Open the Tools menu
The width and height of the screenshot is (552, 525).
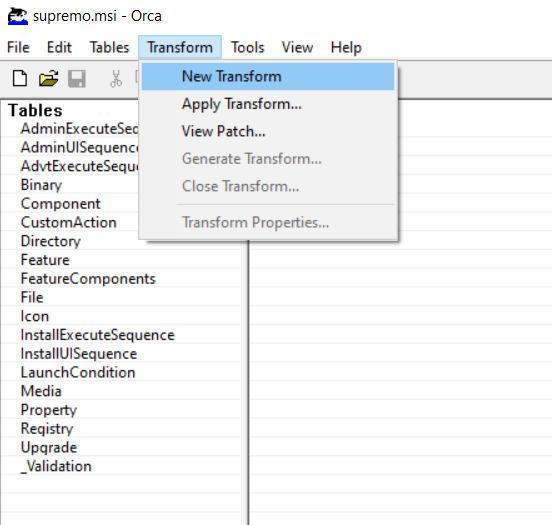(247, 47)
